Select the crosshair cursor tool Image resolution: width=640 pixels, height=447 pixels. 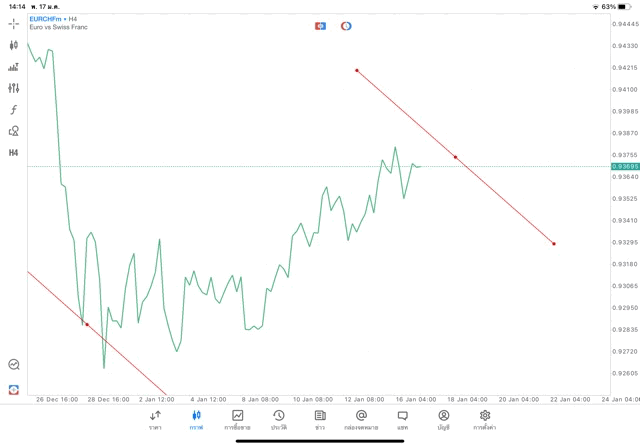click(13, 23)
